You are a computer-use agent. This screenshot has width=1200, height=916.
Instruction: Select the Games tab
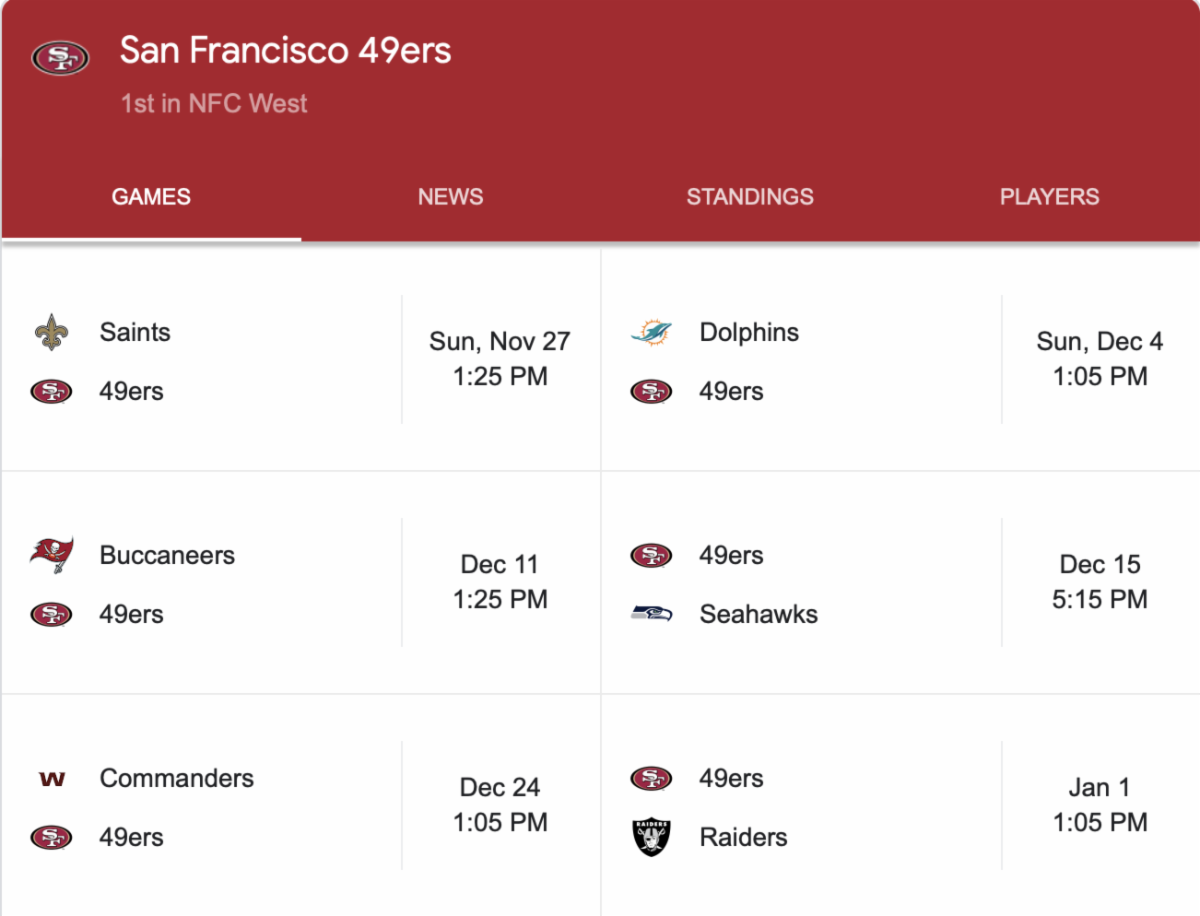coord(151,197)
